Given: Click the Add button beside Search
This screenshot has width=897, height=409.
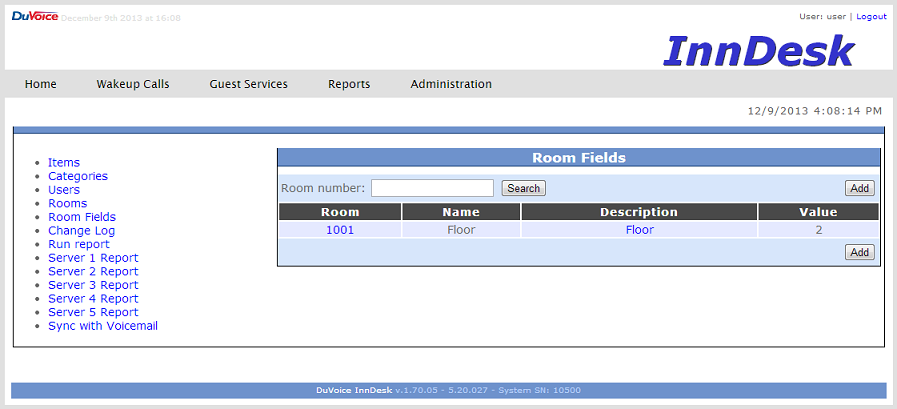Looking at the screenshot, I should (859, 188).
